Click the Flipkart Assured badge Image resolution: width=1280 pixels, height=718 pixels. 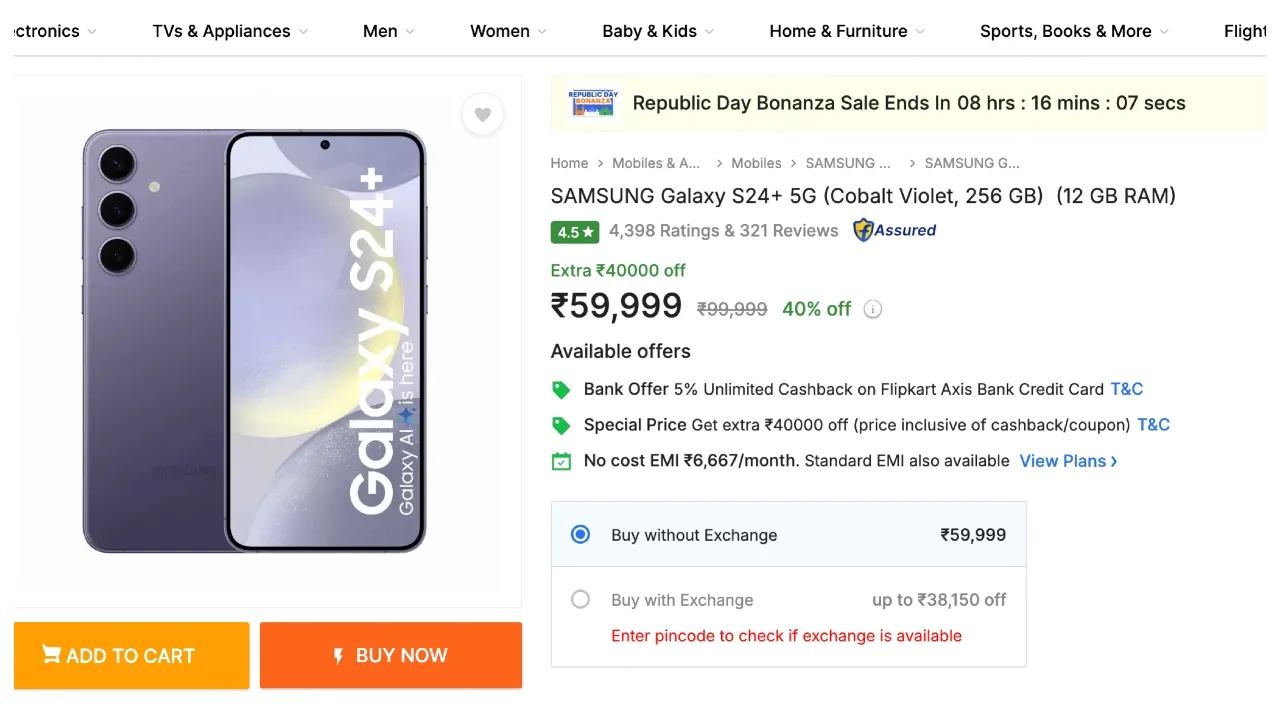894,231
